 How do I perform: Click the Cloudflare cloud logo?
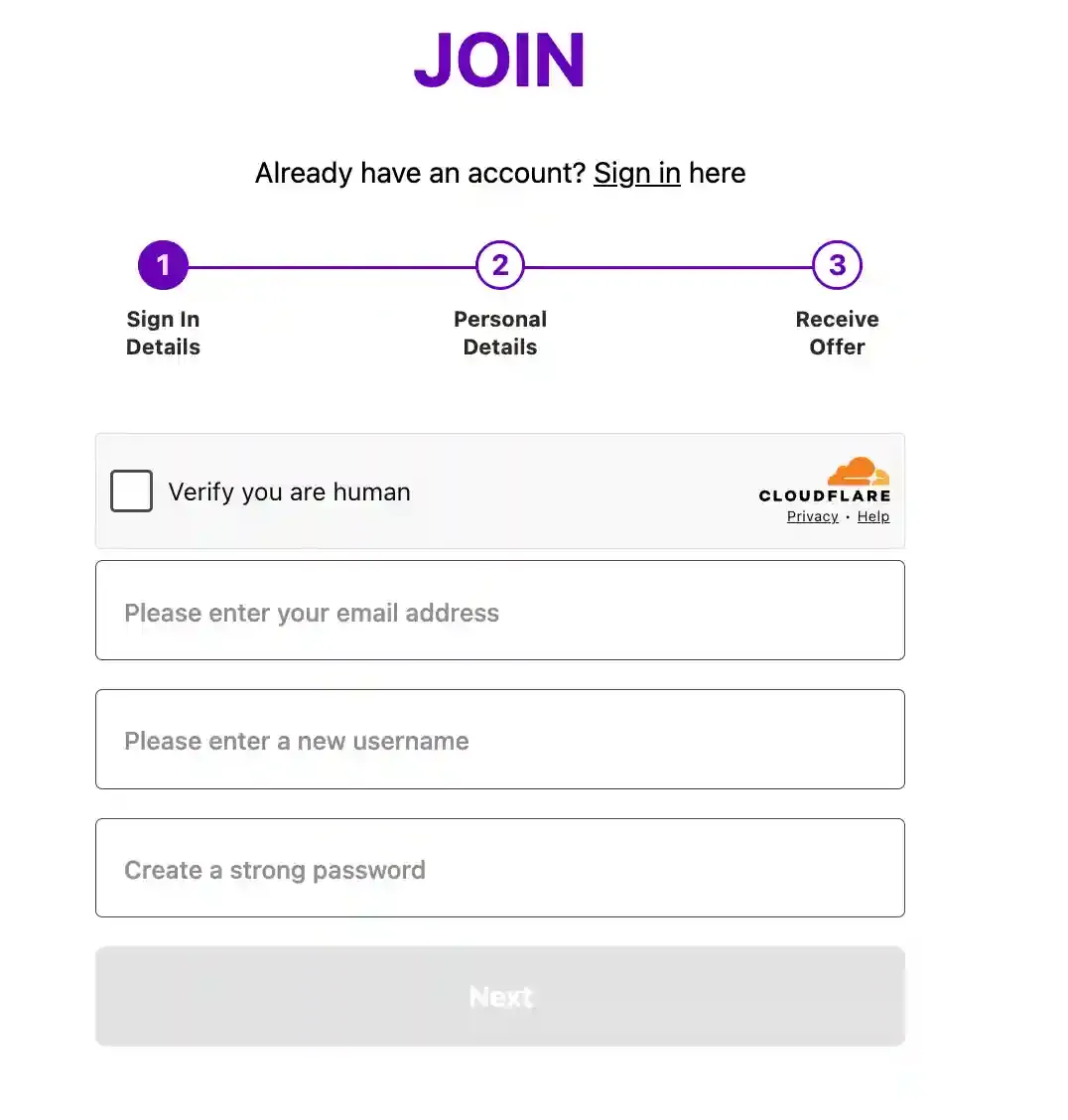click(x=859, y=471)
